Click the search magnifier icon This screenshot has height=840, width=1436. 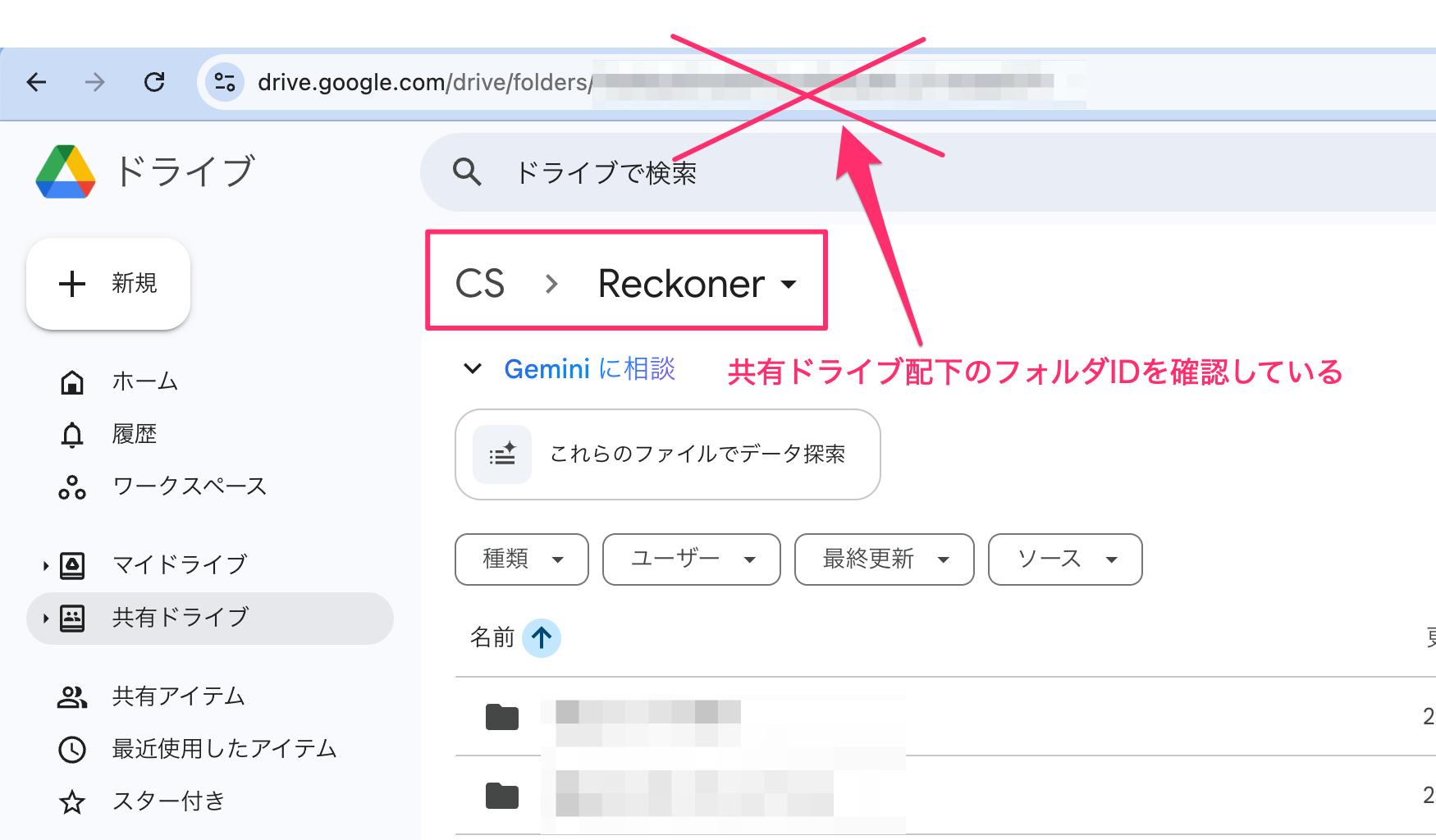467,172
